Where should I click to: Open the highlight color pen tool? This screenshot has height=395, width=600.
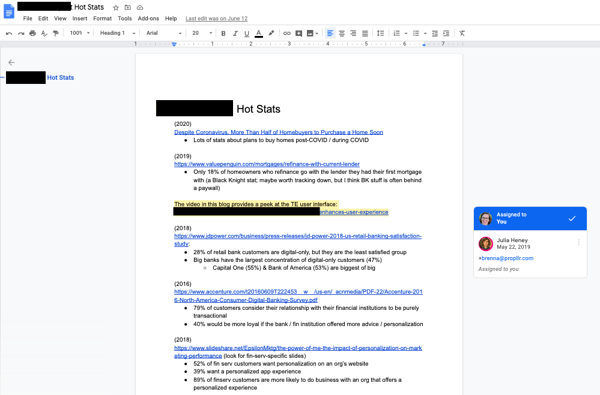pos(271,33)
